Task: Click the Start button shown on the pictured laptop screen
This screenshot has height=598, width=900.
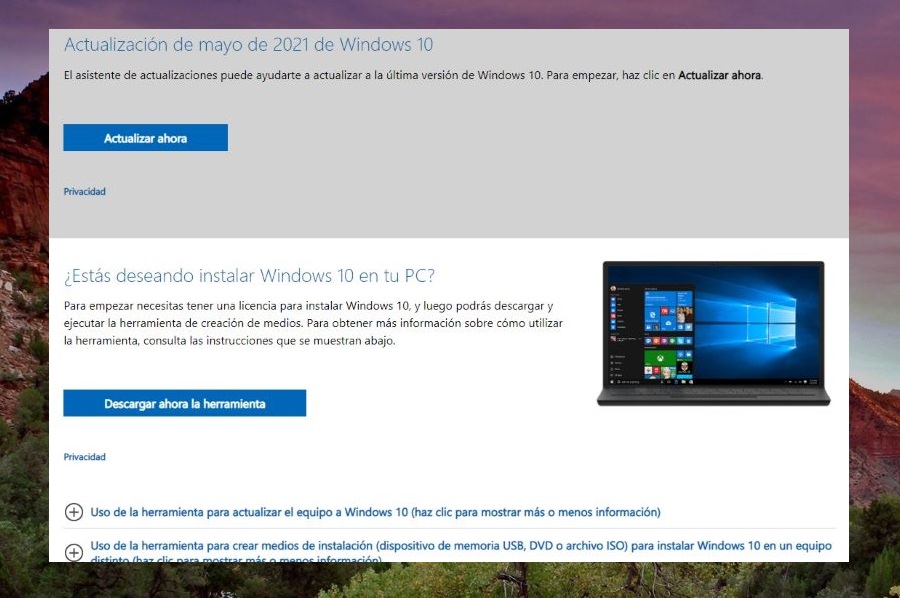Action: pyautogui.click(x=612, y=382)
